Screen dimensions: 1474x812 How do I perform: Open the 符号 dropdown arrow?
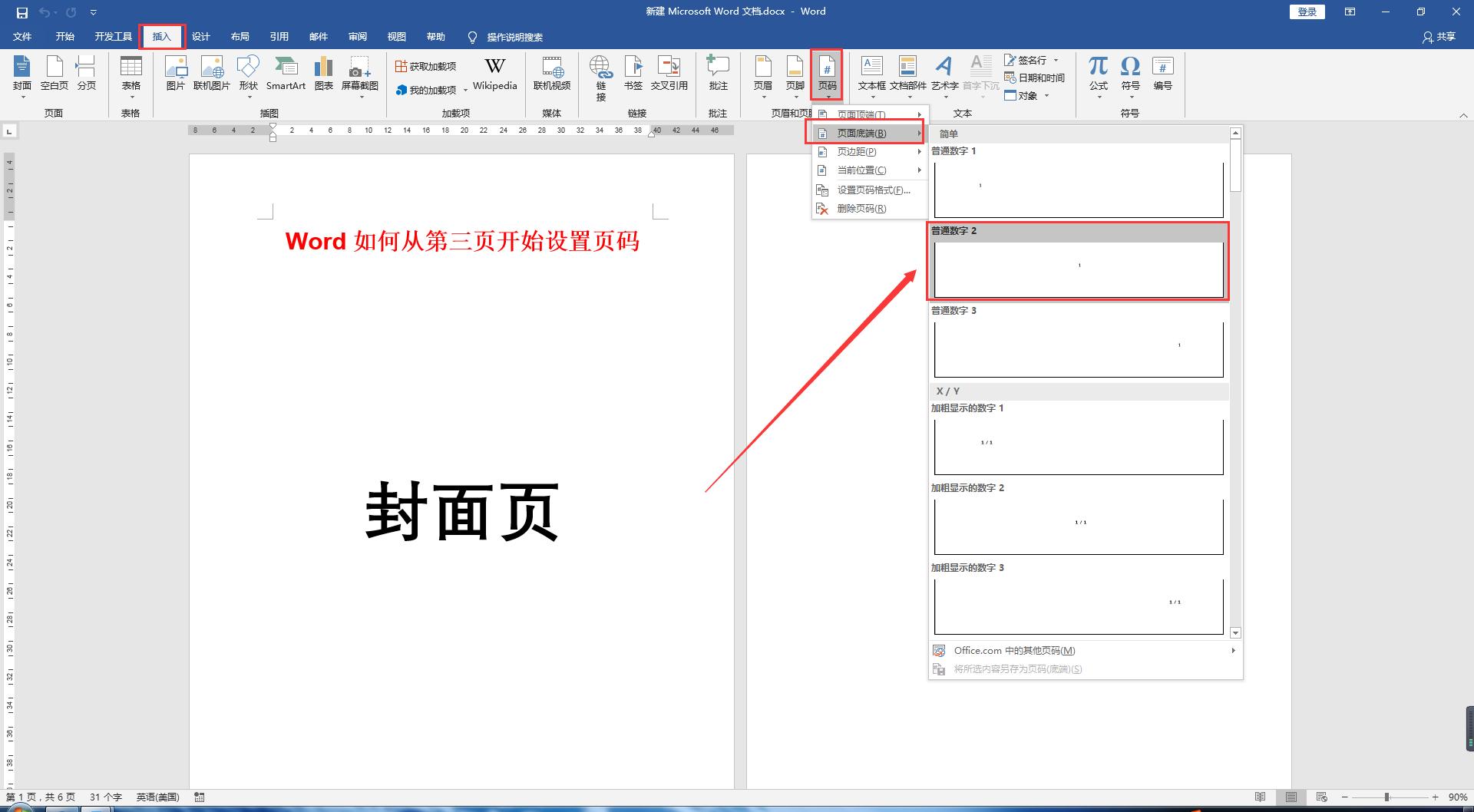point(1130,96)
